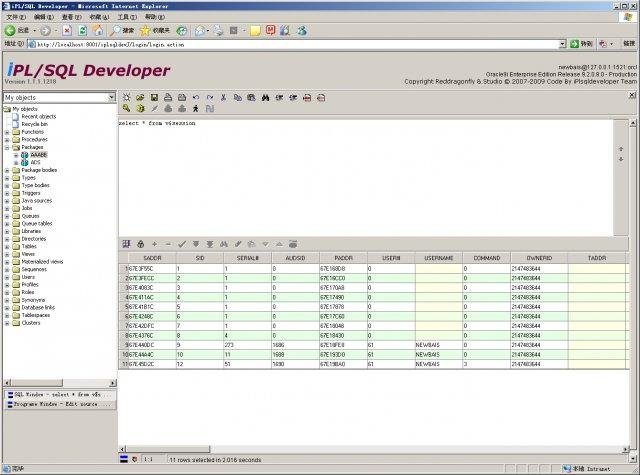Click the Internet Explorer Back button

17,31
